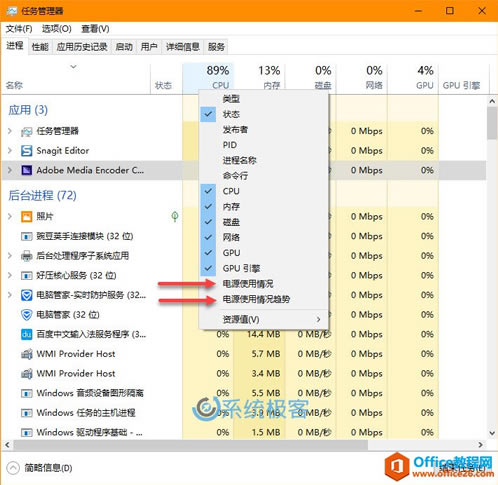Image resolution: width=498 pixels, height=485 pixels.
Task: Expand the 任务管理器 process row
Action: click(x=10, y=131)
